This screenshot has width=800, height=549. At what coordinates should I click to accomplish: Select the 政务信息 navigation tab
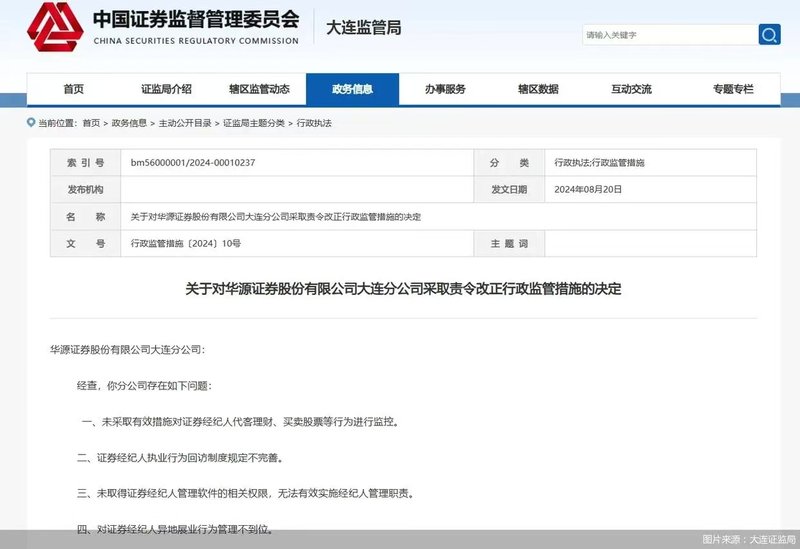353,89
